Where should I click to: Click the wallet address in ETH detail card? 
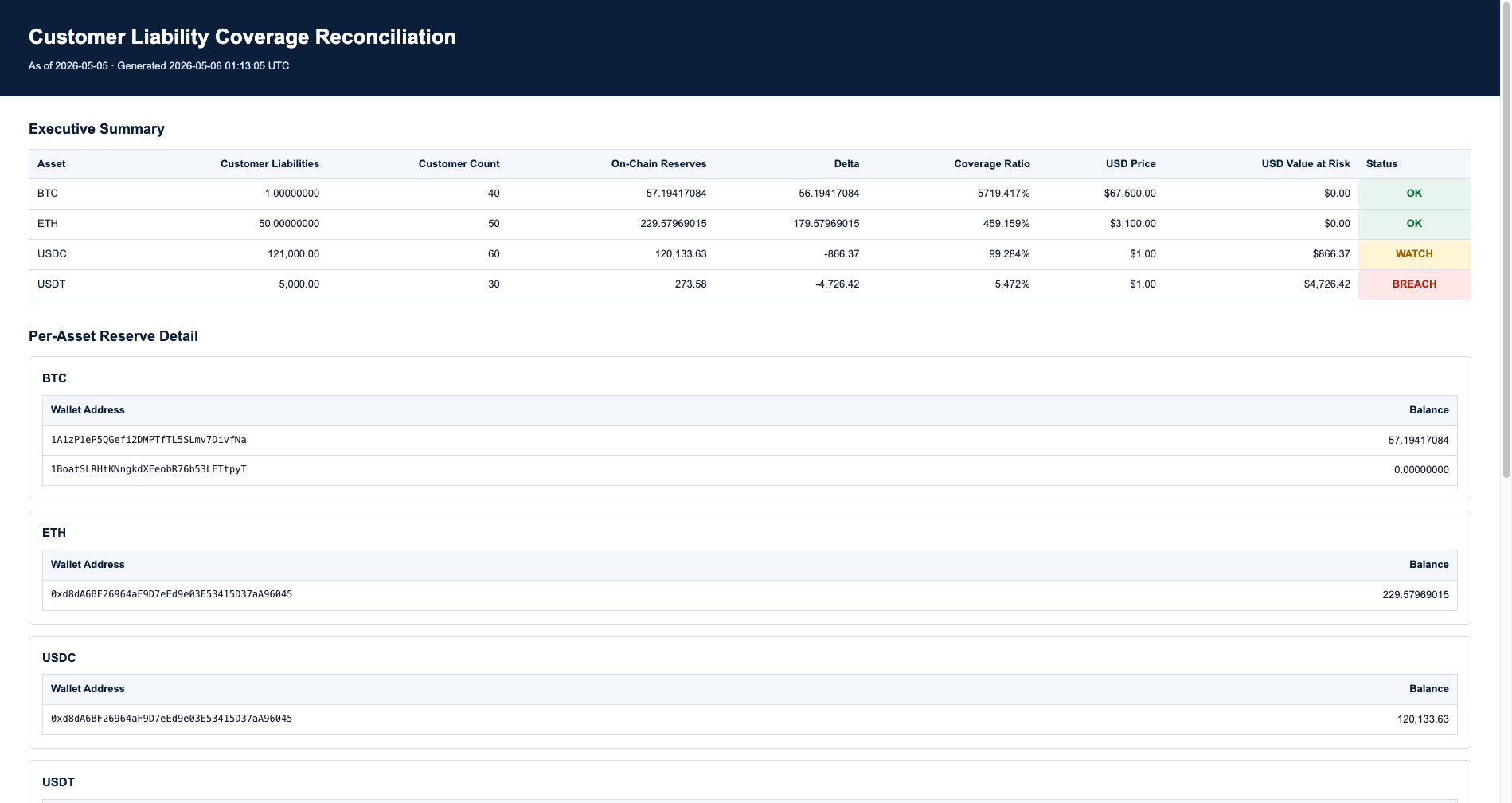pos(171,594)
